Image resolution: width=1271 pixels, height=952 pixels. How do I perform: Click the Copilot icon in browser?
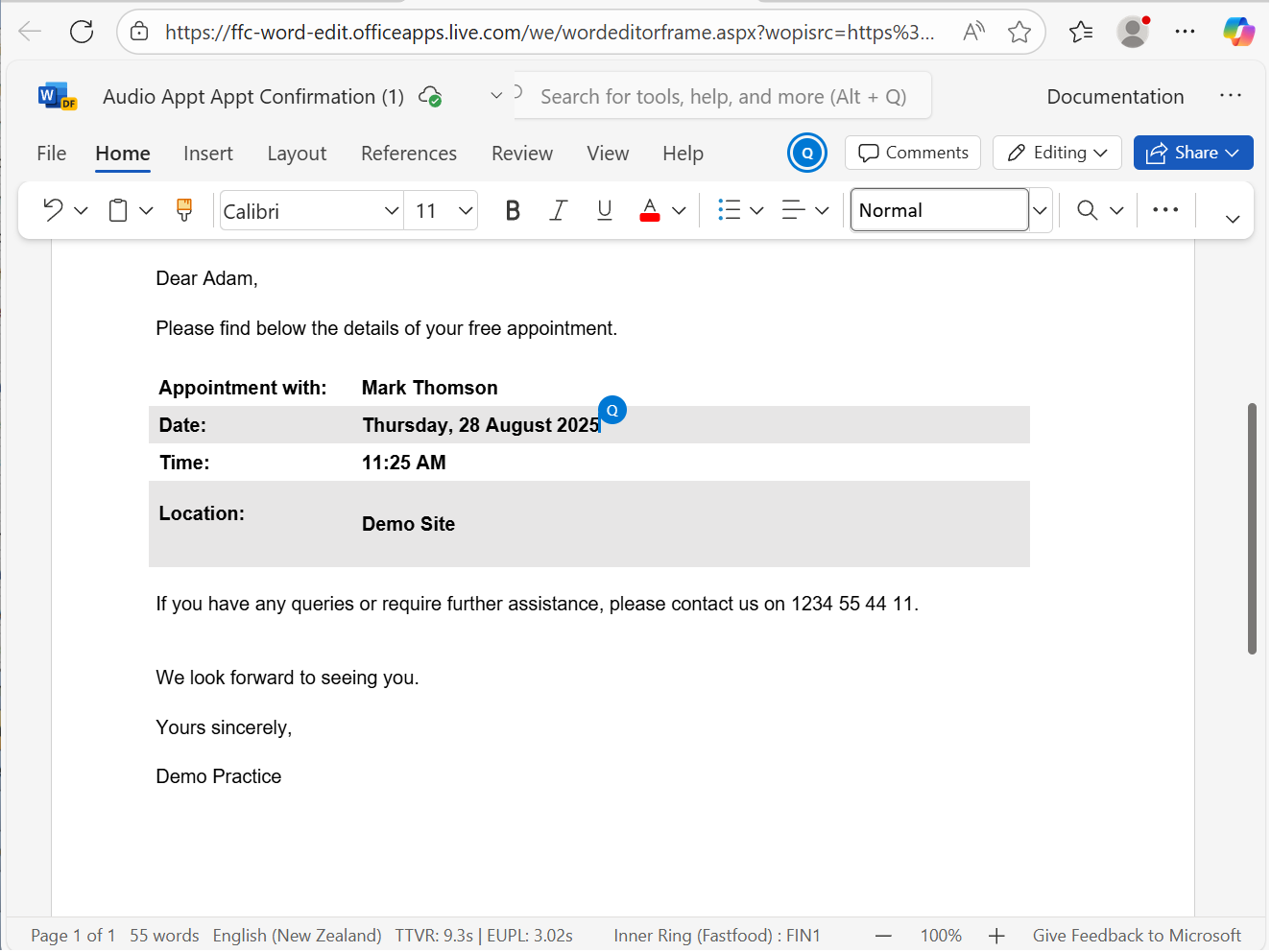click(1238, 32)
